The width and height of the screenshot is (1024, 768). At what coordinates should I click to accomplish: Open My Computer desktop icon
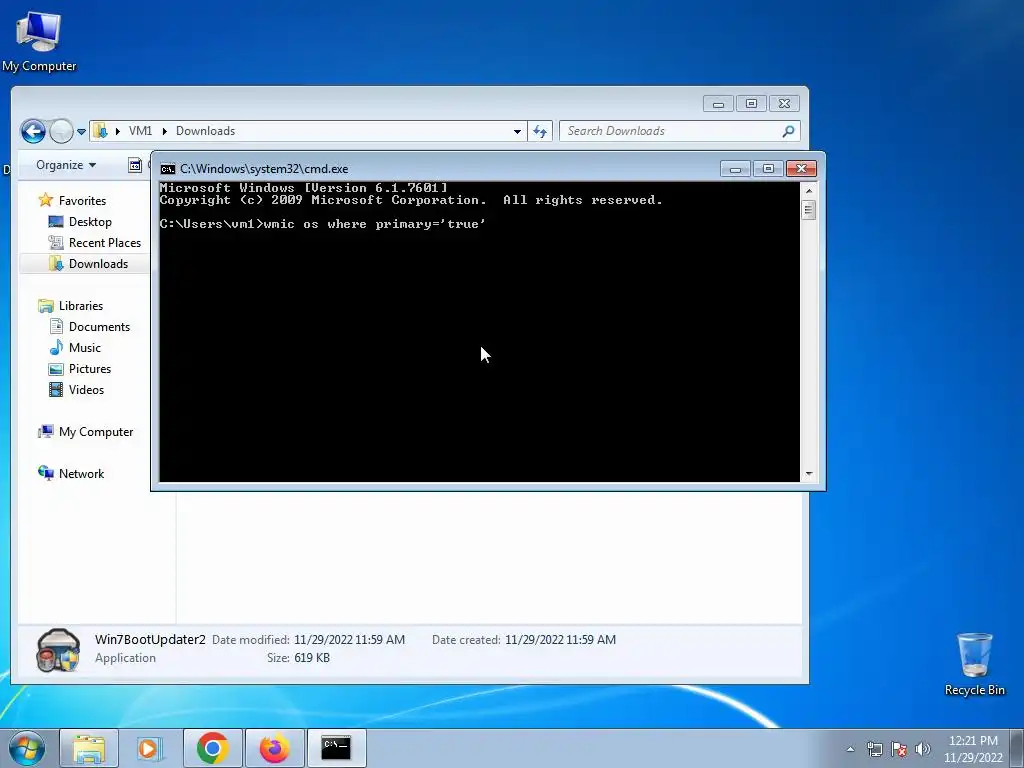coord(39,41)
